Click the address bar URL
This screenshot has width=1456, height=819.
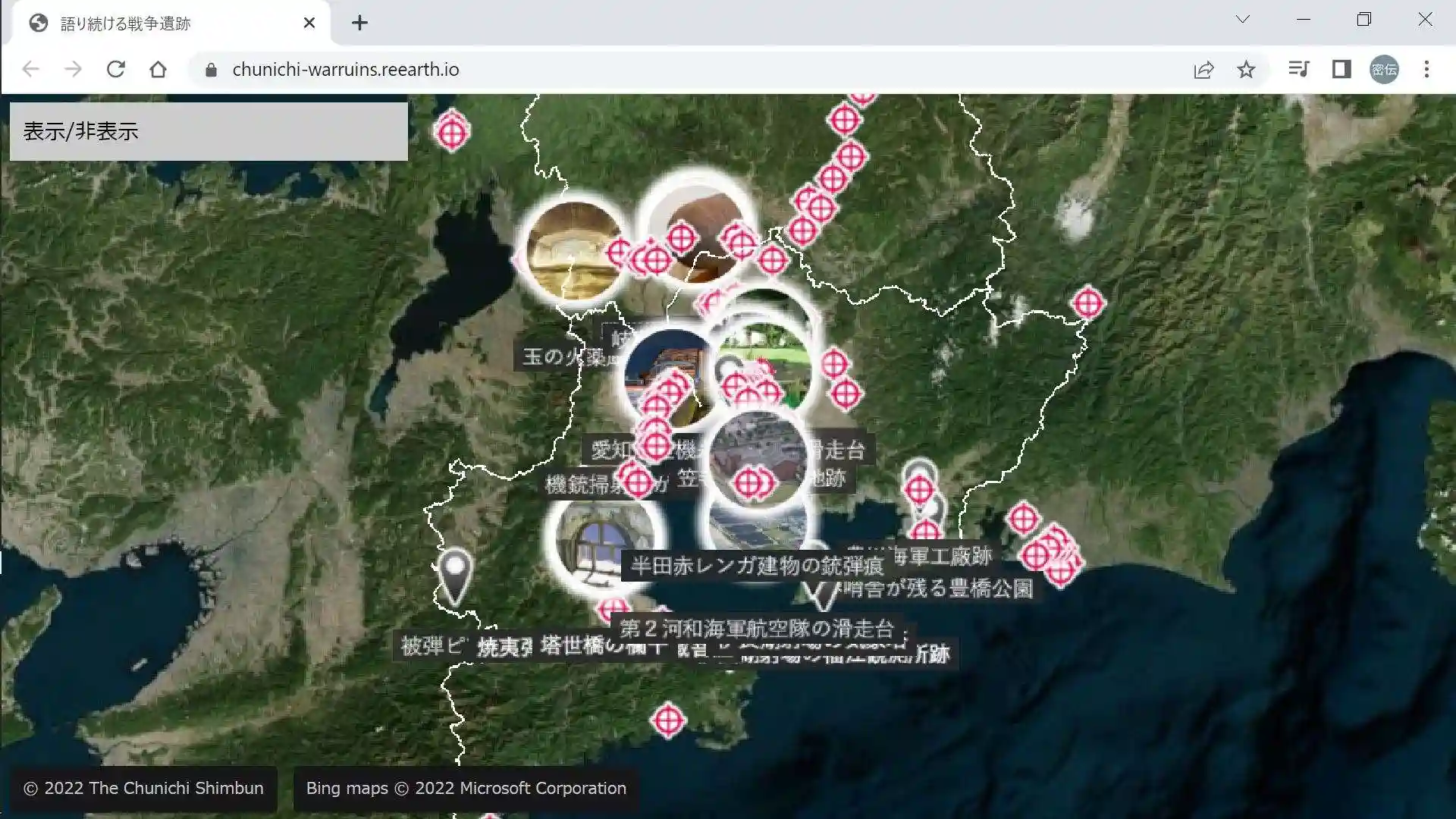345,70
